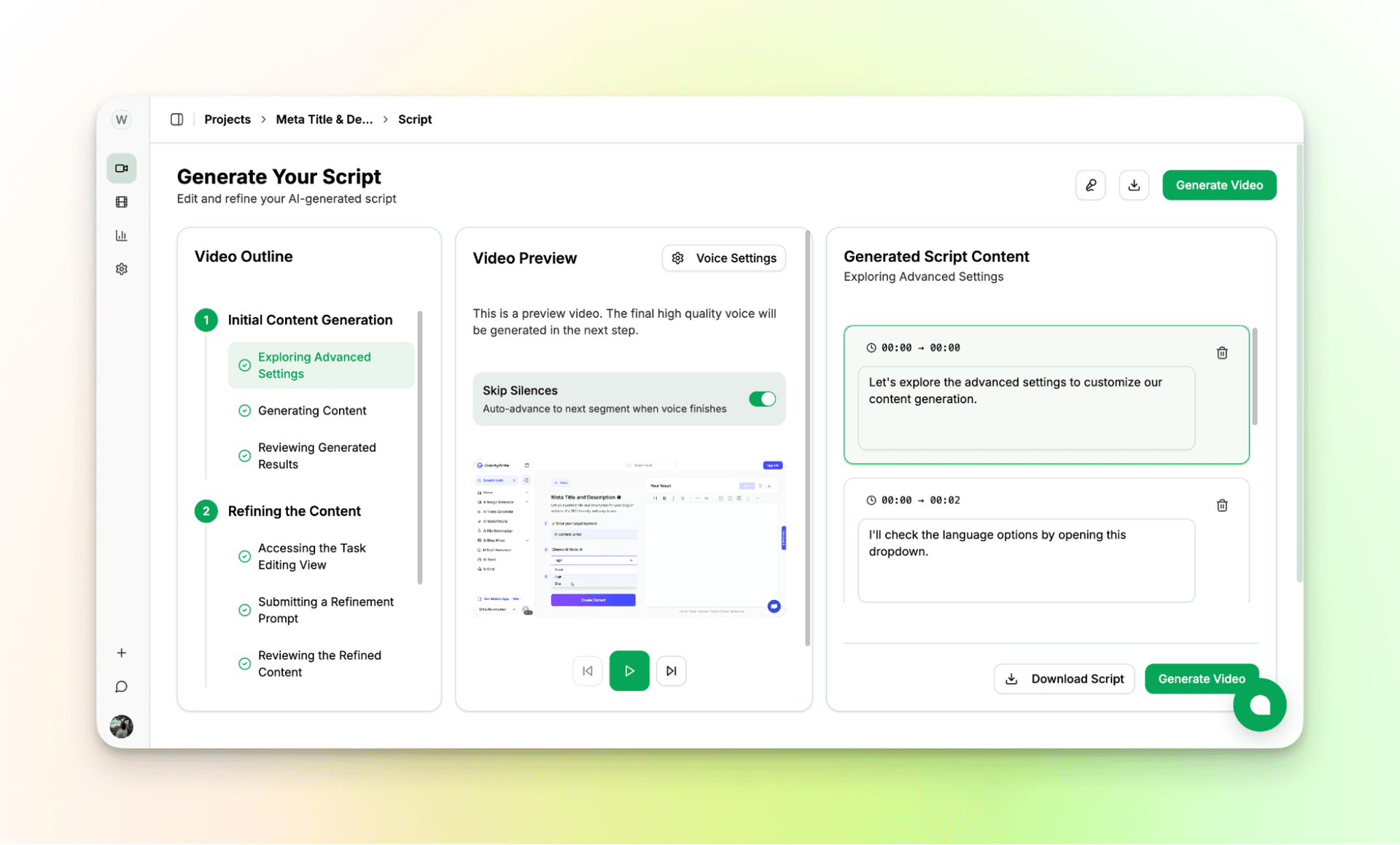Click the Download Script button
This screenshot has height=845, width=1400.
click(1064, 679)
